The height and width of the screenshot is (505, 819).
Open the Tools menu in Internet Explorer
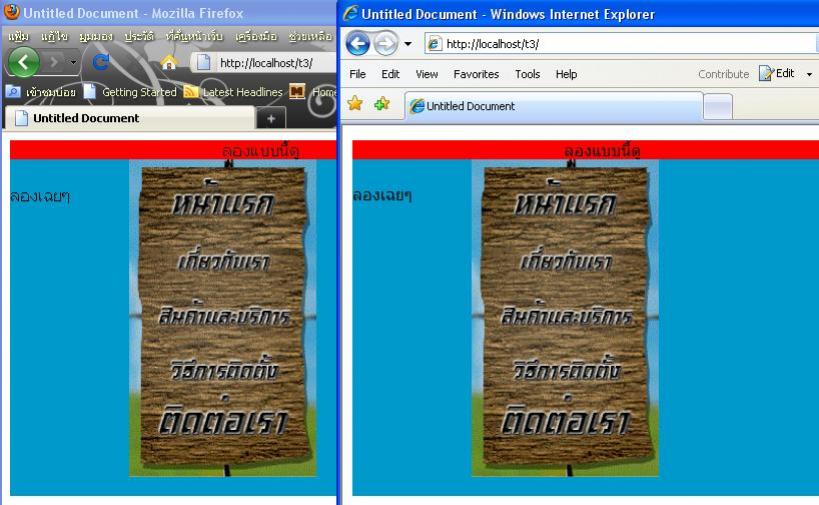coord(527,74)
